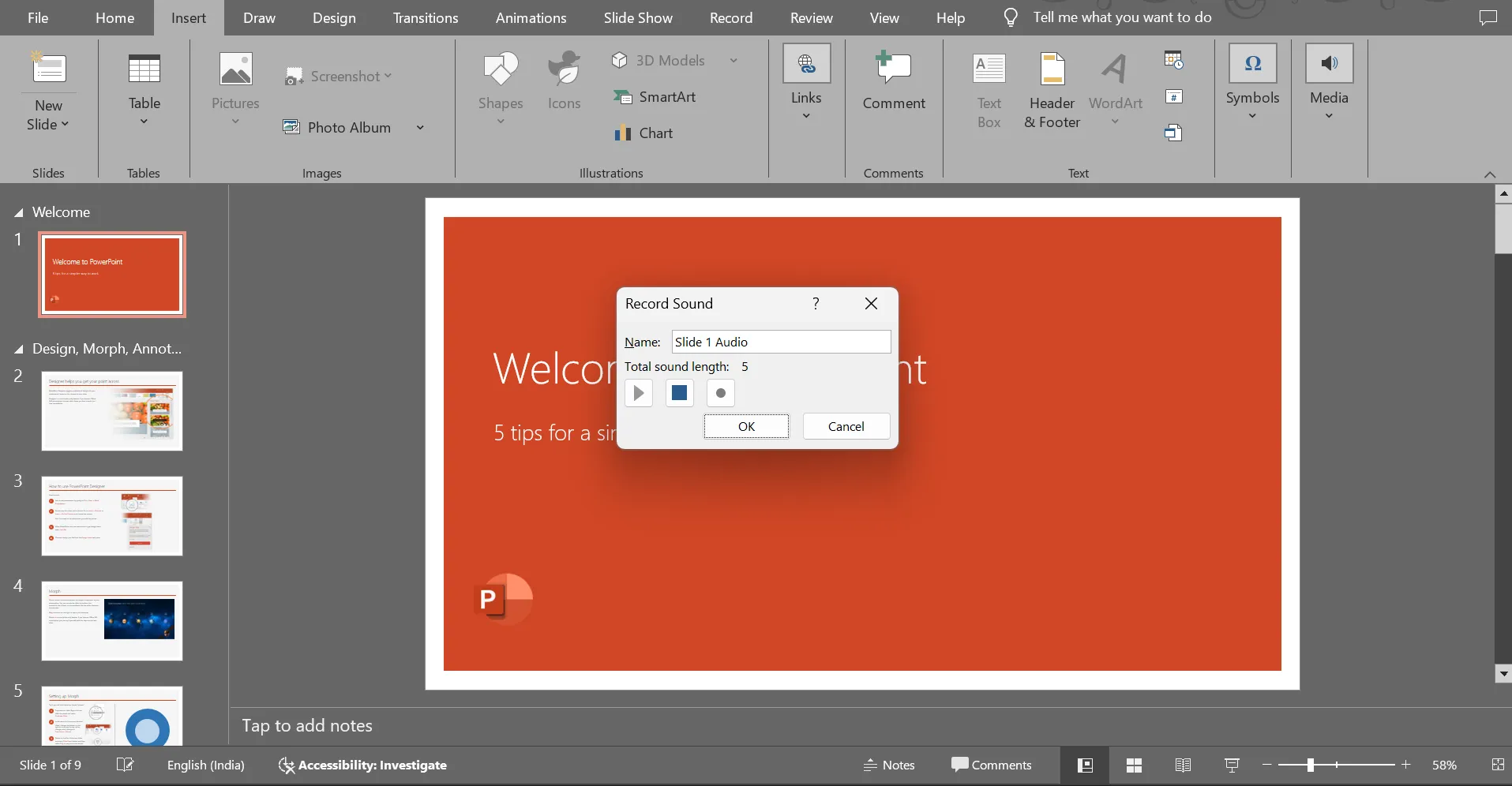The image size is (1512, 786).
Task: Open the comments pane icon at top right
Action: (x=1488, y=17)
